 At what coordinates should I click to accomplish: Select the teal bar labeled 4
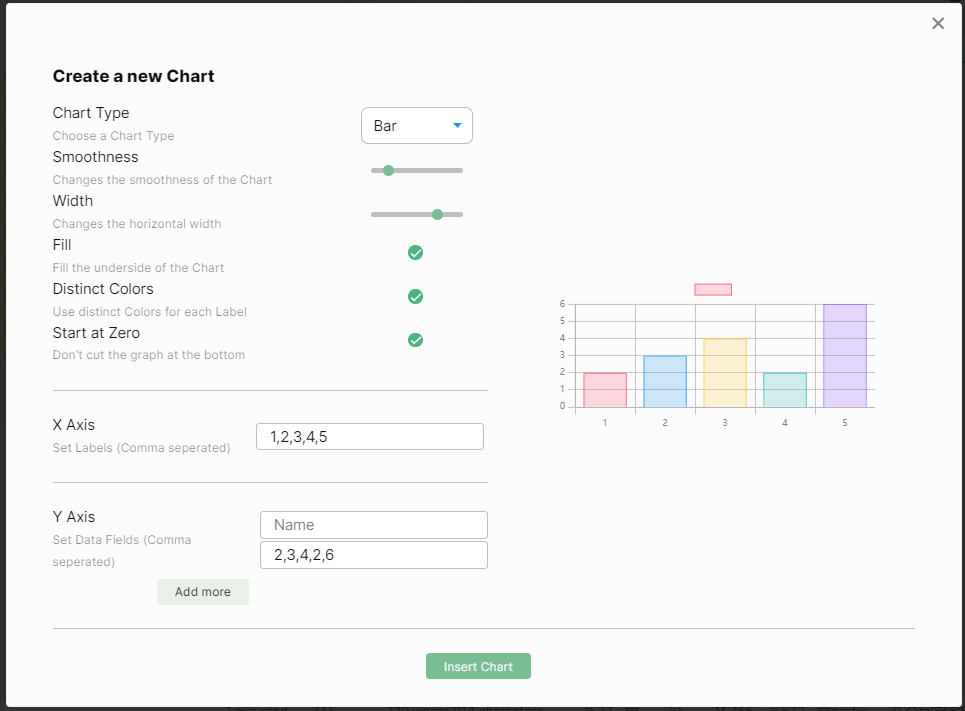785,390
